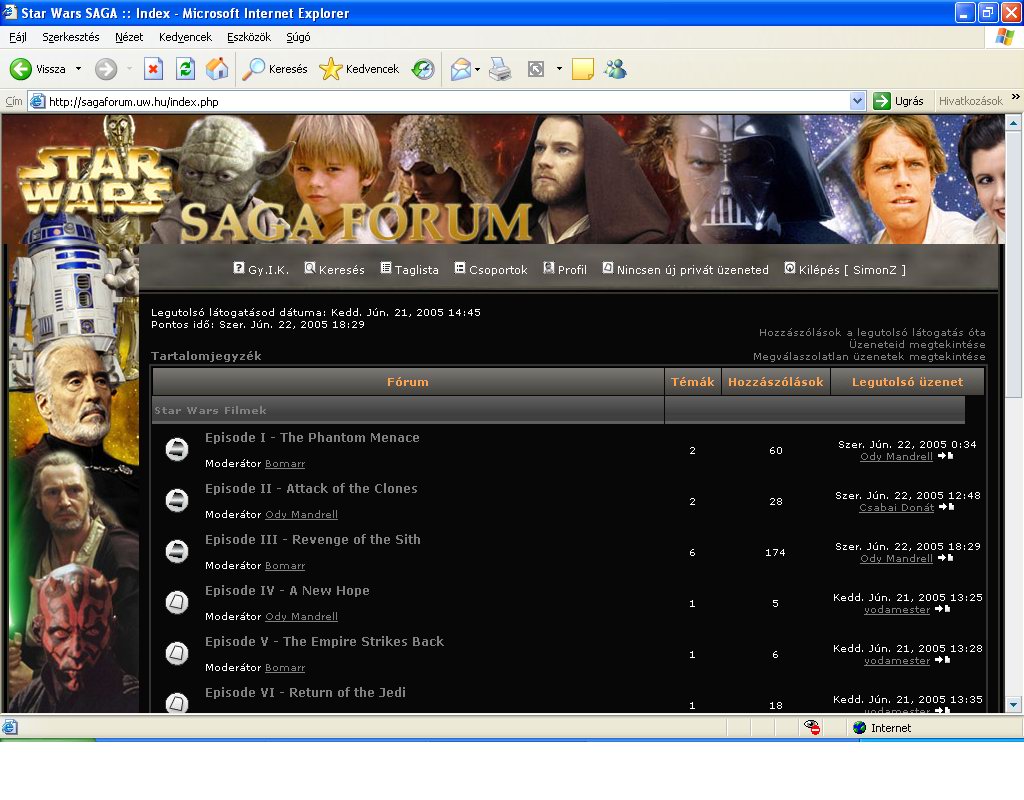Click latest-post arrow icon for Episode V
The image size is (1024, 800).
tap(942, 660)
